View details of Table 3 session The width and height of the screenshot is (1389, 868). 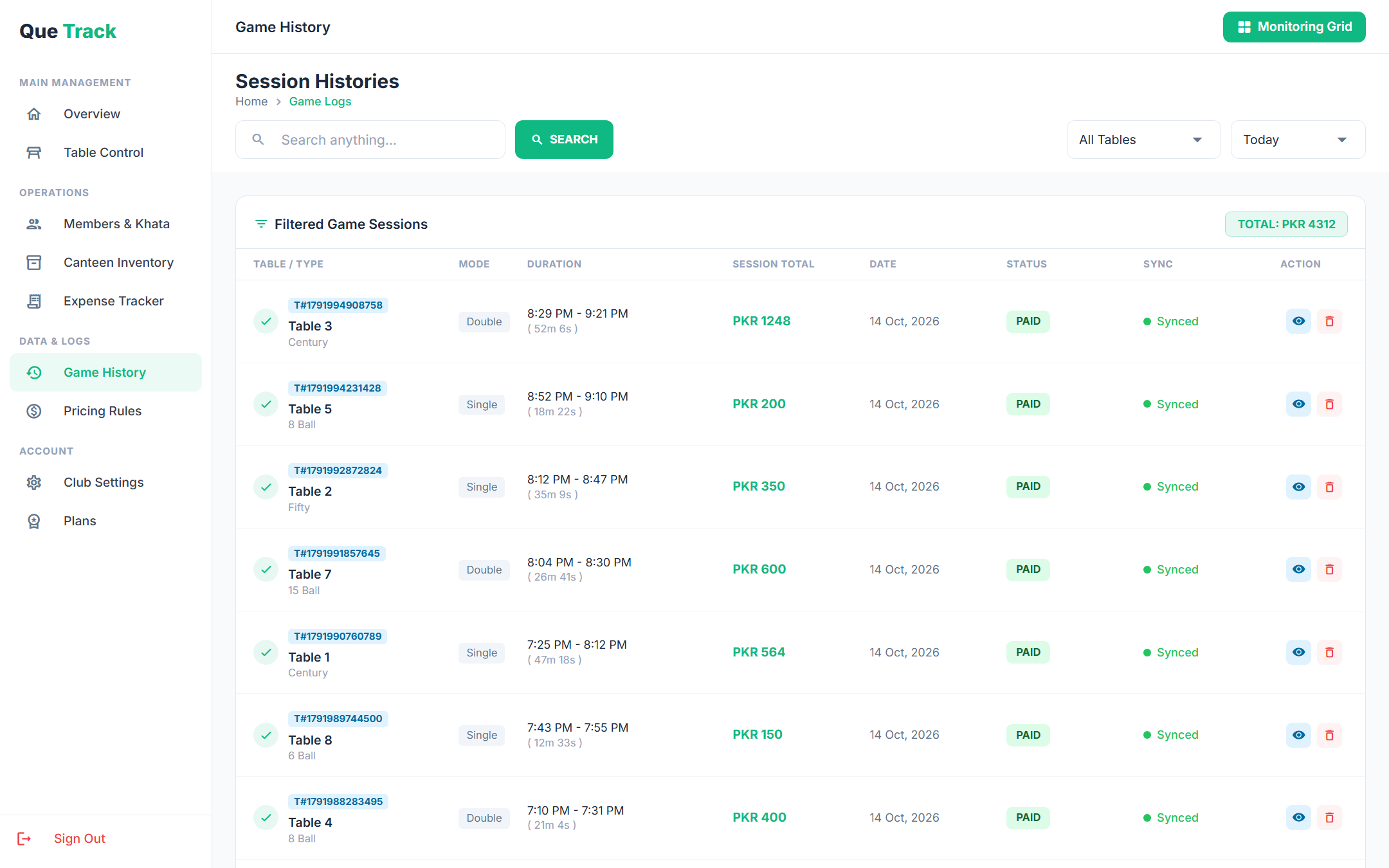tap(1298, 321)
